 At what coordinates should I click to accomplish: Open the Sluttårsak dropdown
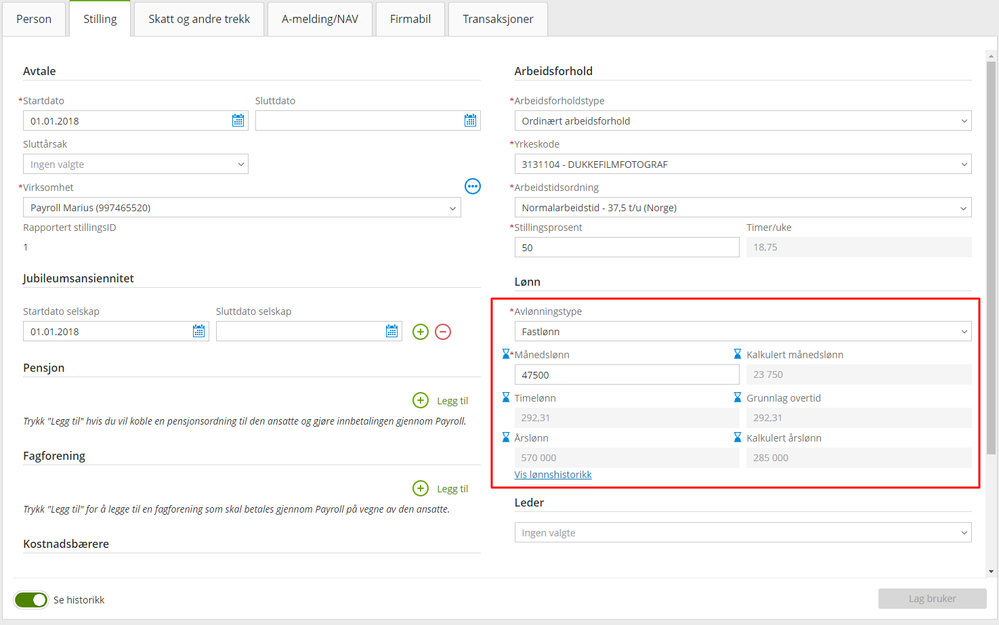[136, 164]
